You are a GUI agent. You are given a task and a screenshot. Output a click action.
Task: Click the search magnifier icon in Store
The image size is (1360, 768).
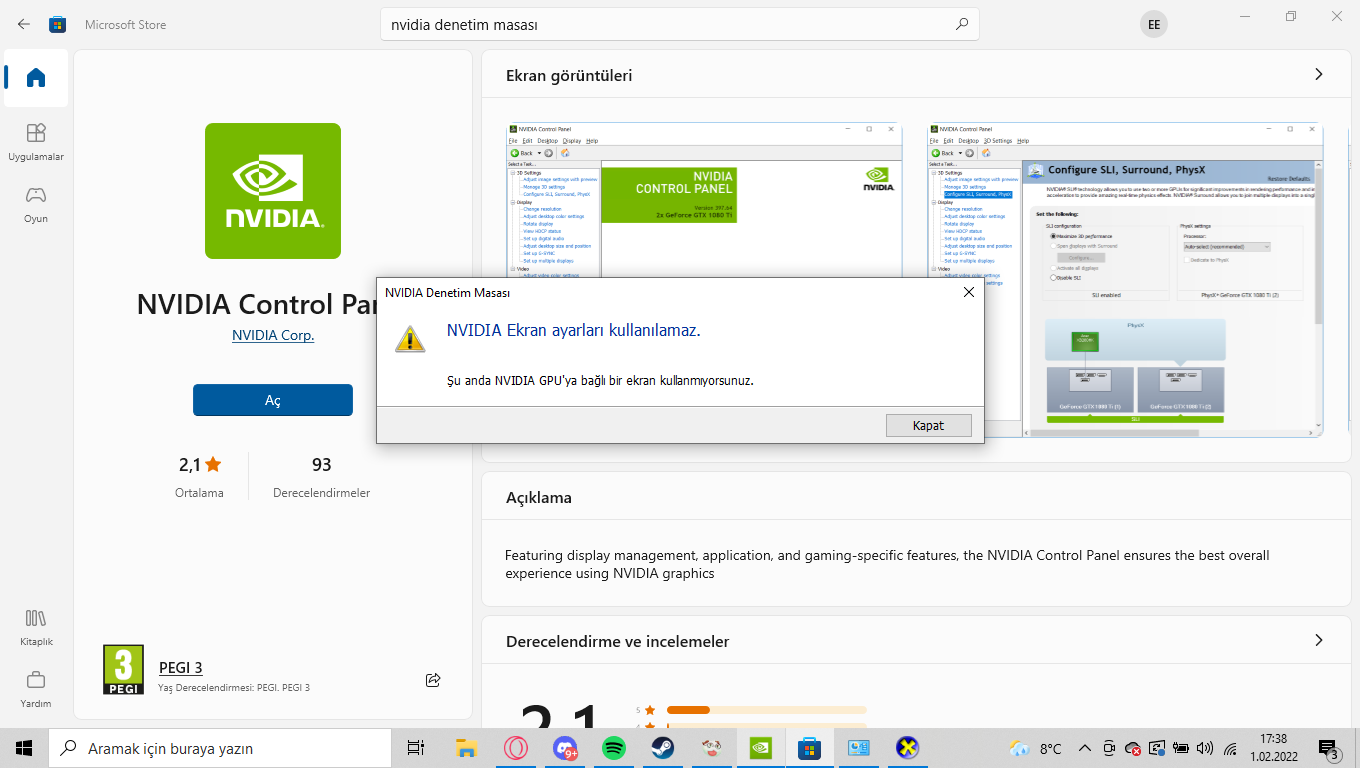click(x=962, y=24)
